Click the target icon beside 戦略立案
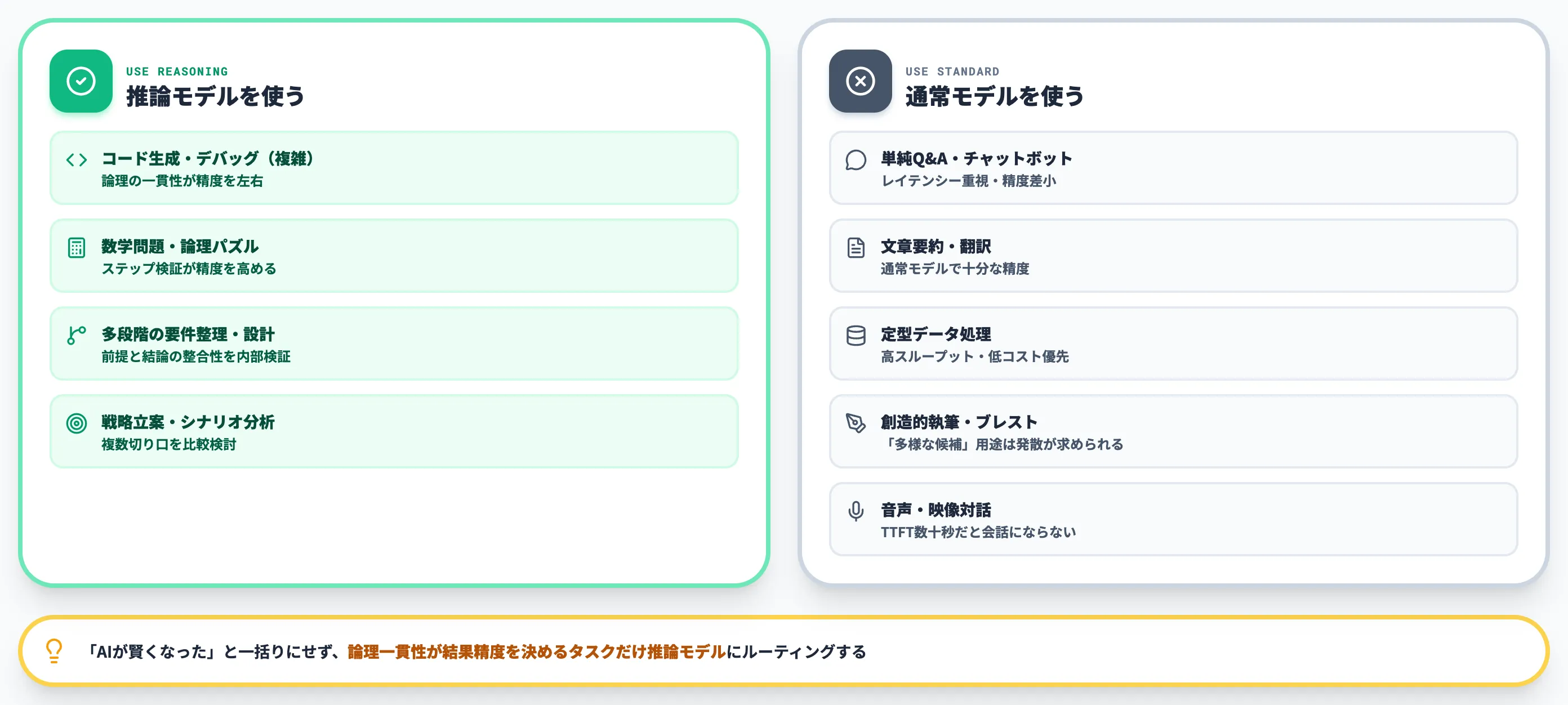The width and height of the screenshot is (1568, 705). tap(77, 423)
